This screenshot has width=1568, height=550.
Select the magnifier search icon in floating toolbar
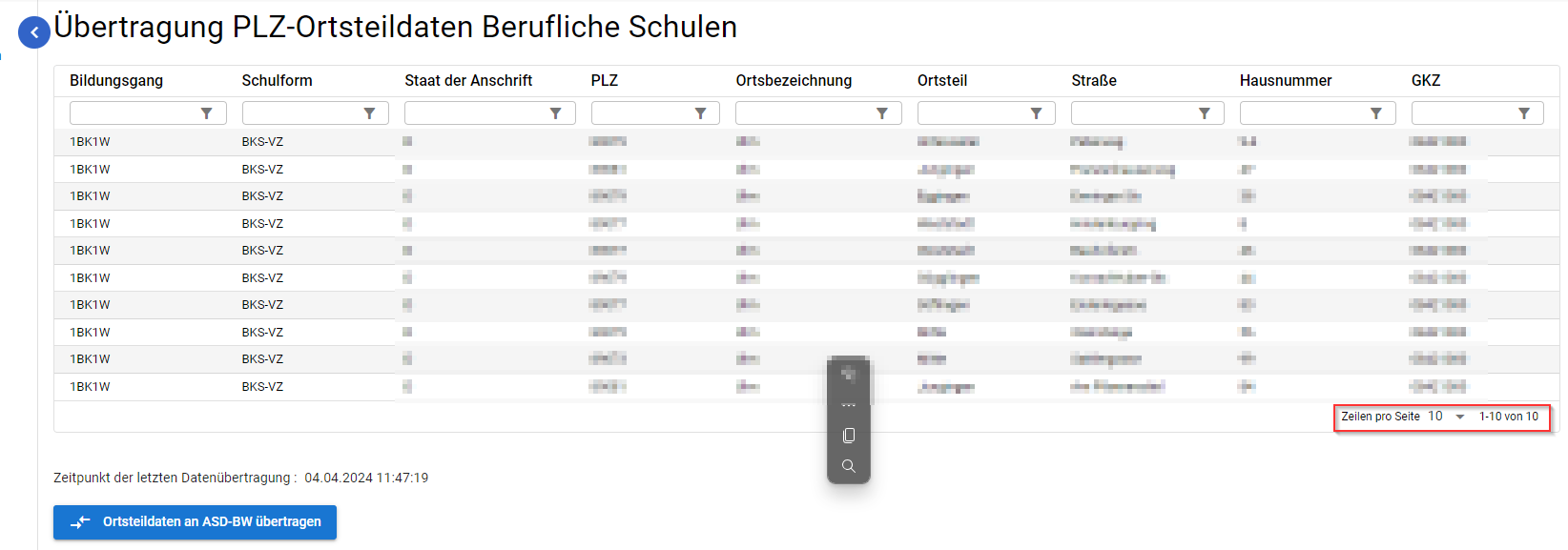point(848,466)
